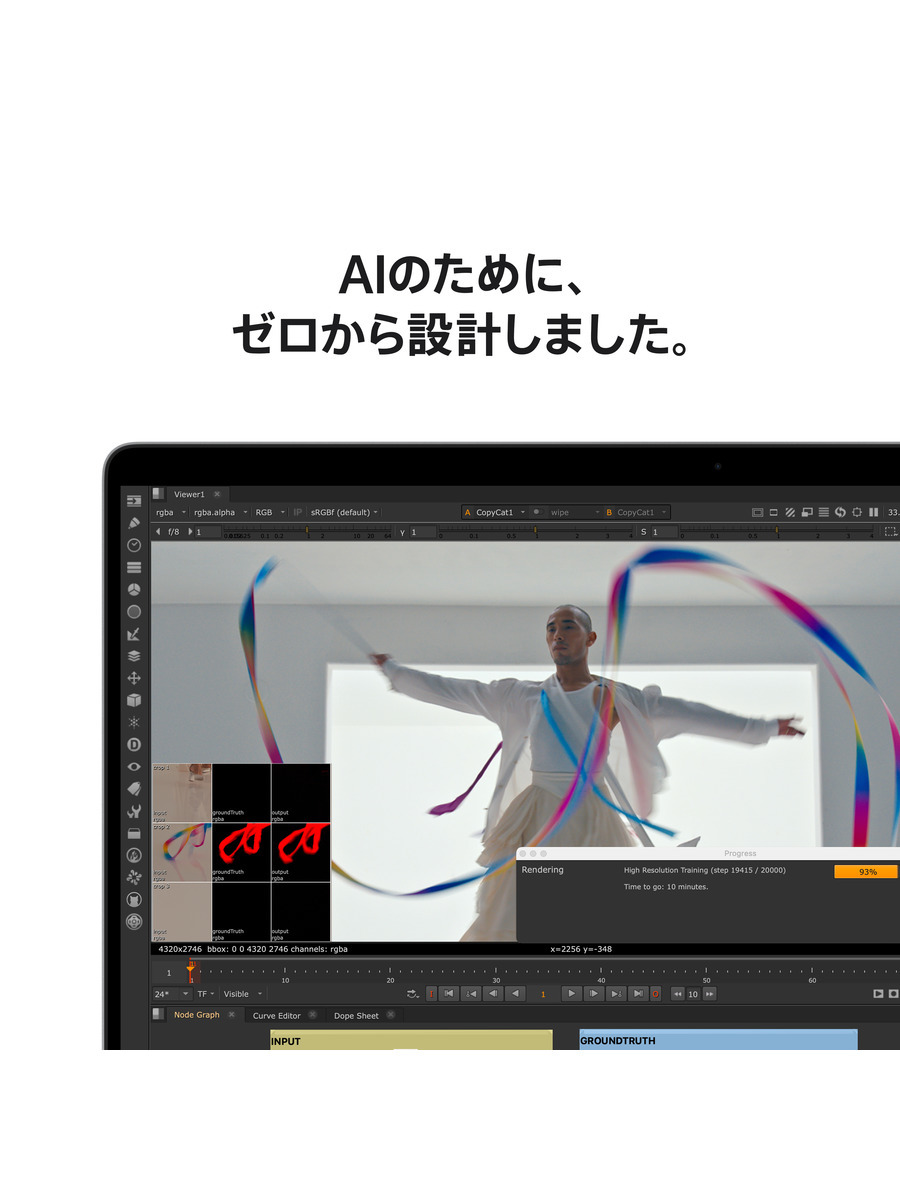Switch to the Curve Editor tab
900x1200 pixels.
(276, 1015)
